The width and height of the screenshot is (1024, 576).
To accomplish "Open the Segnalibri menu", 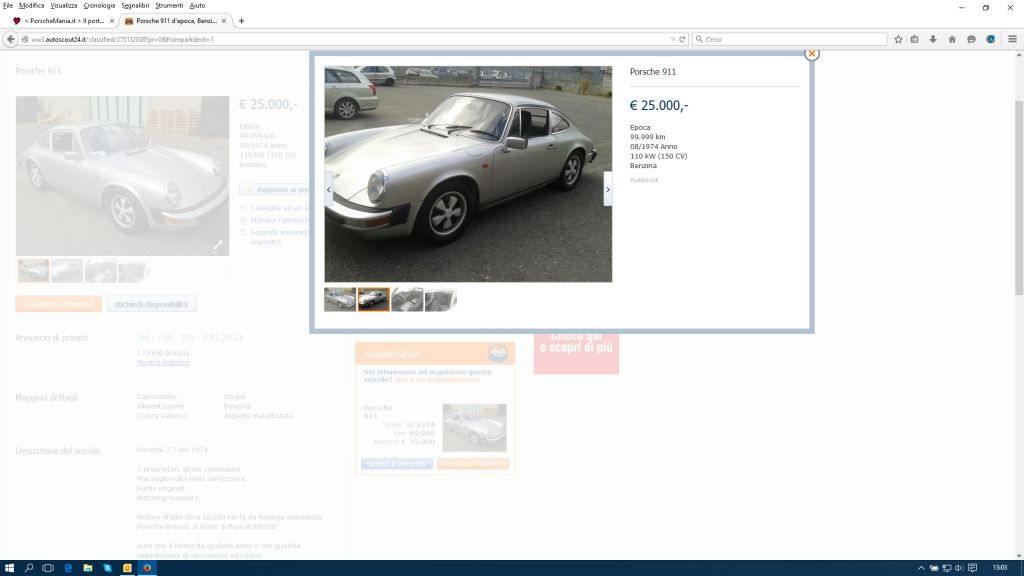I will (135, 5).
